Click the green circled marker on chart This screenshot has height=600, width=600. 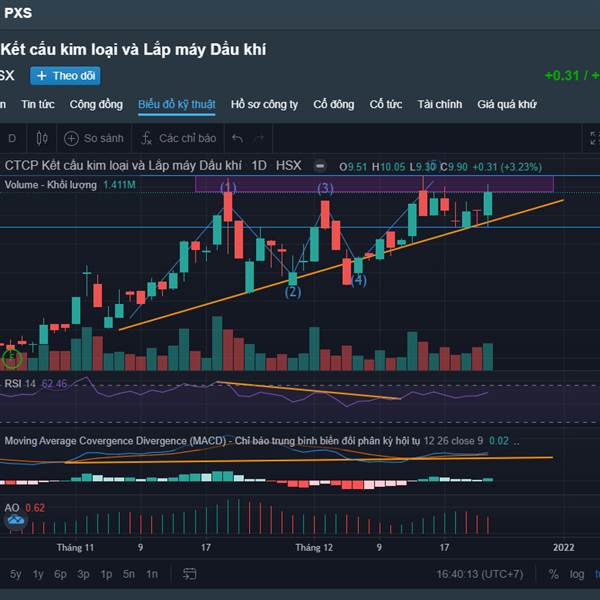pos(11,356)
